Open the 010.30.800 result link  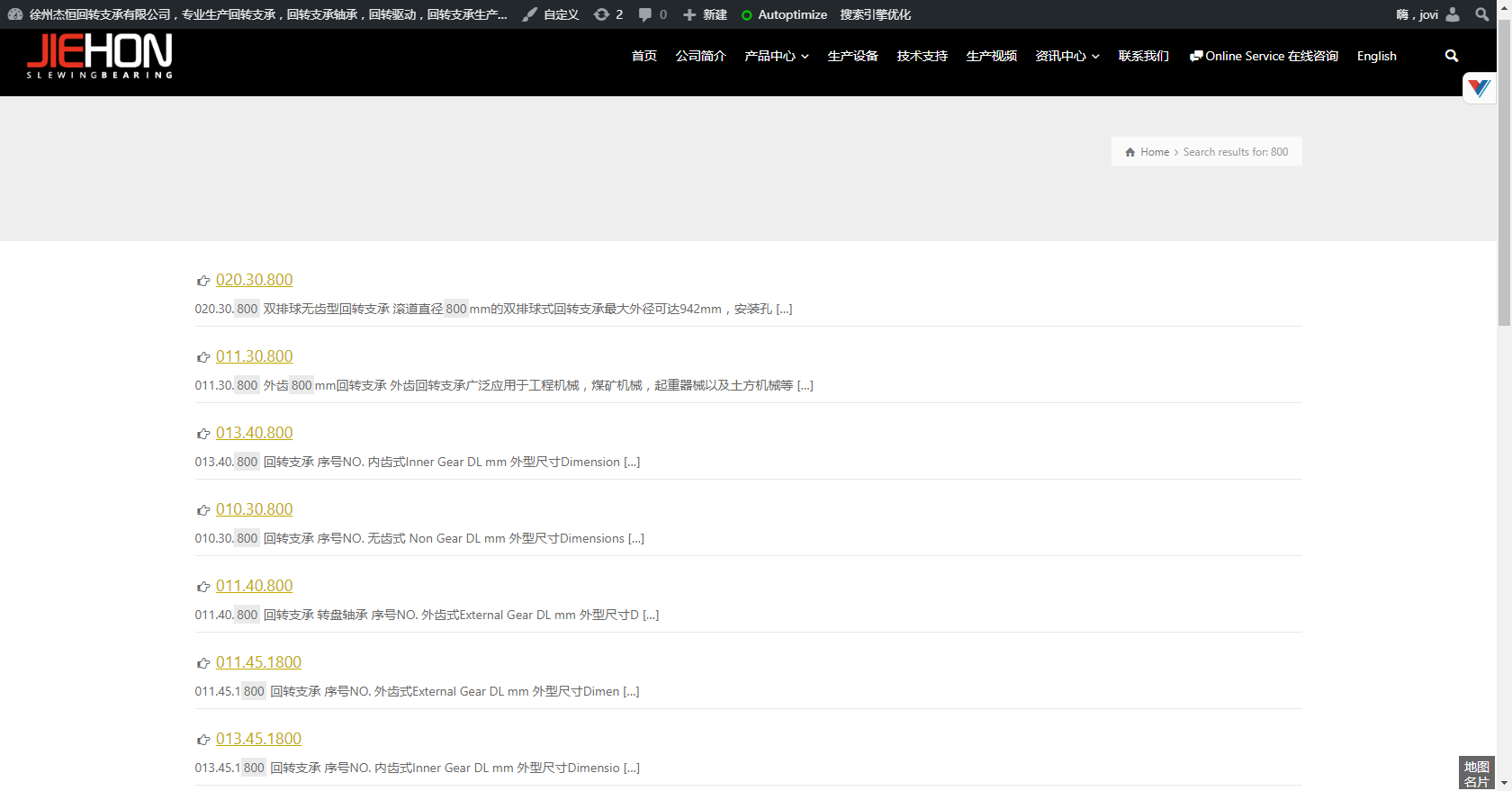pos(254,509)
